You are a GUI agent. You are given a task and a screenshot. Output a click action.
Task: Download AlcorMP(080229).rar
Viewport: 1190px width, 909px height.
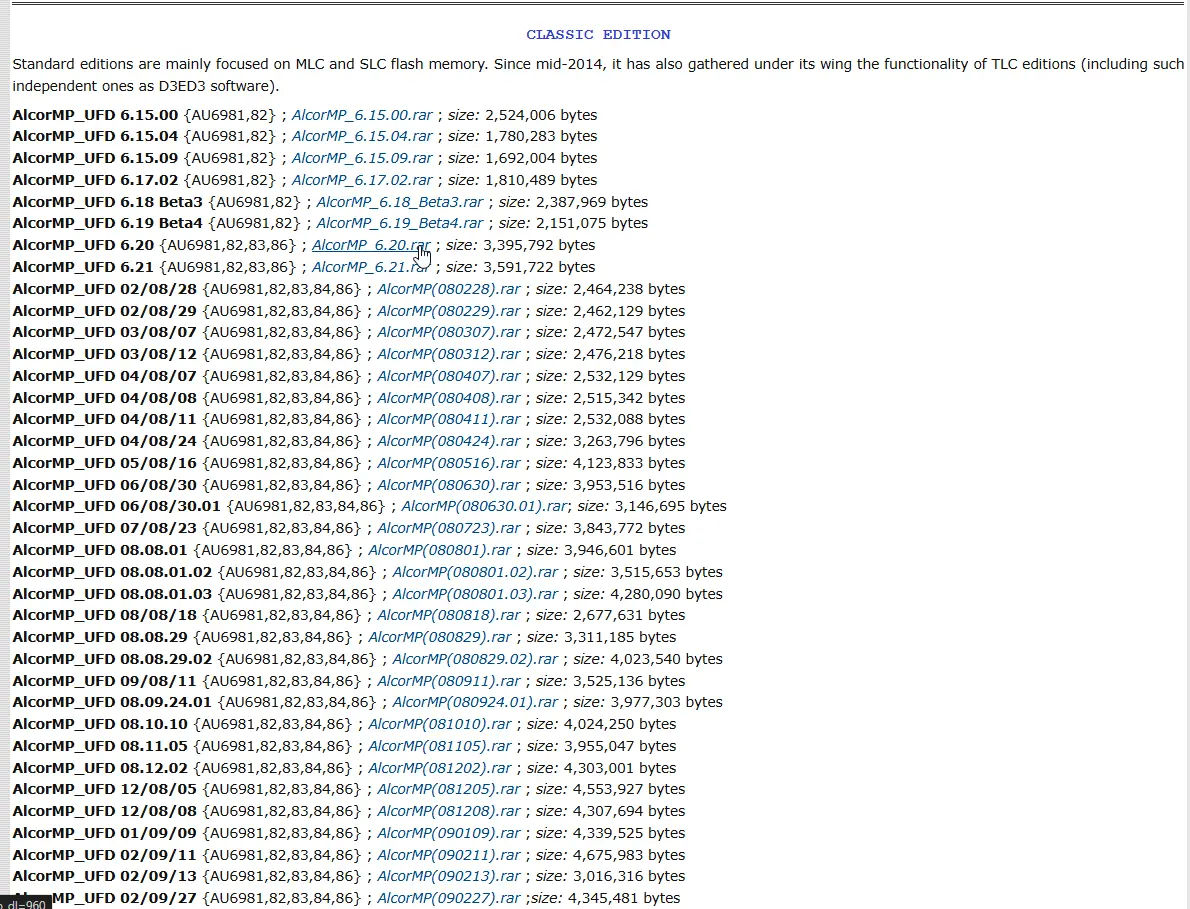(449, 312)
